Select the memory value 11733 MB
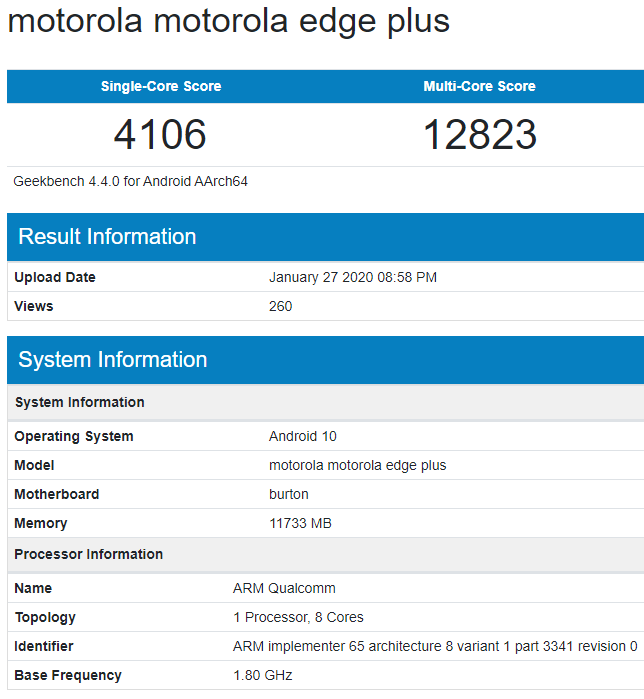 [300, 523]
